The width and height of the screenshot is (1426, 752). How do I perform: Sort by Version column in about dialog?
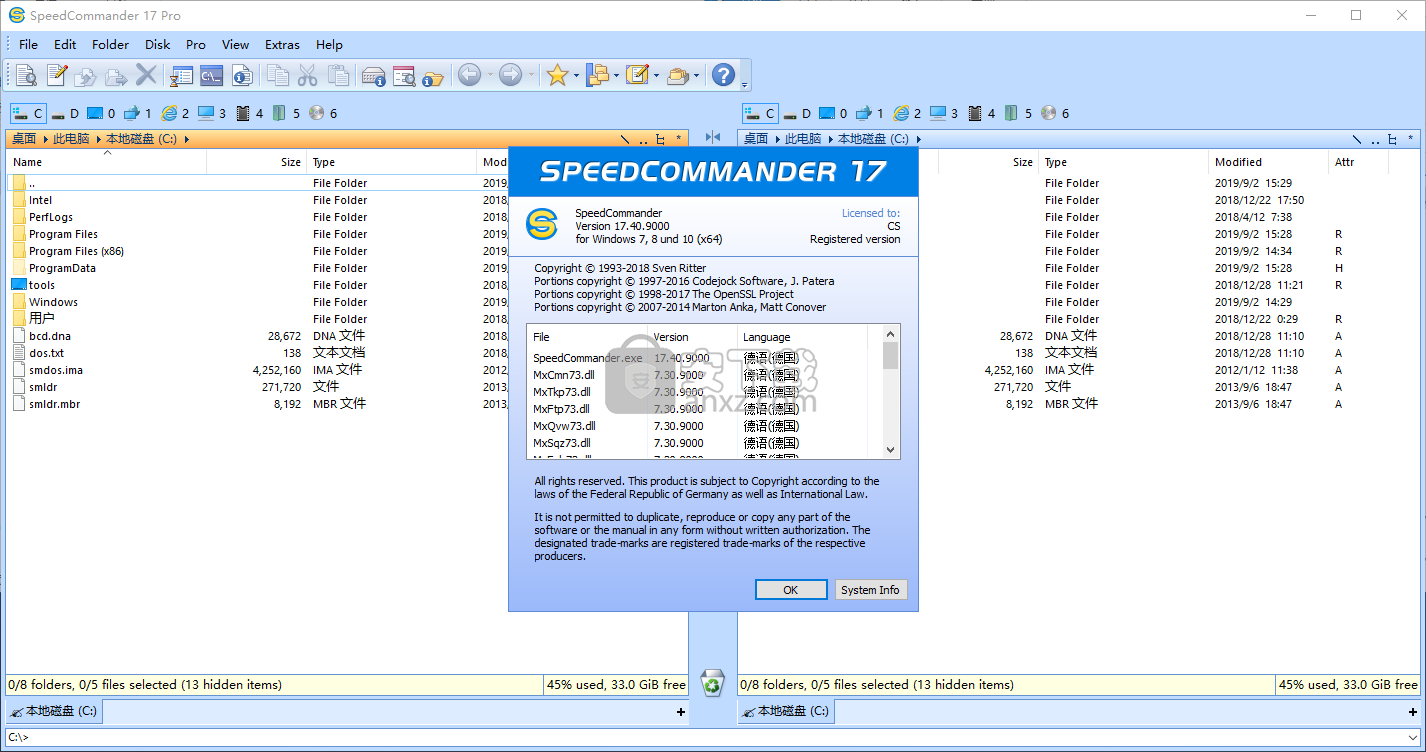coord(693,337)
